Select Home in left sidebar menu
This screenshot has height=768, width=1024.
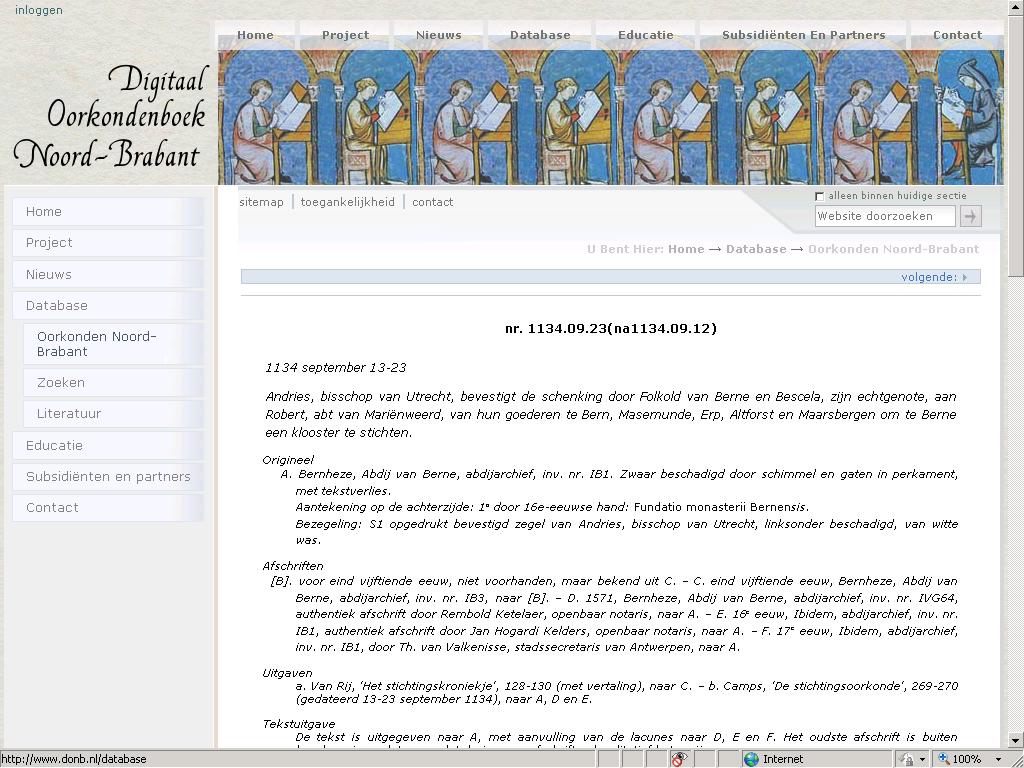108,212
